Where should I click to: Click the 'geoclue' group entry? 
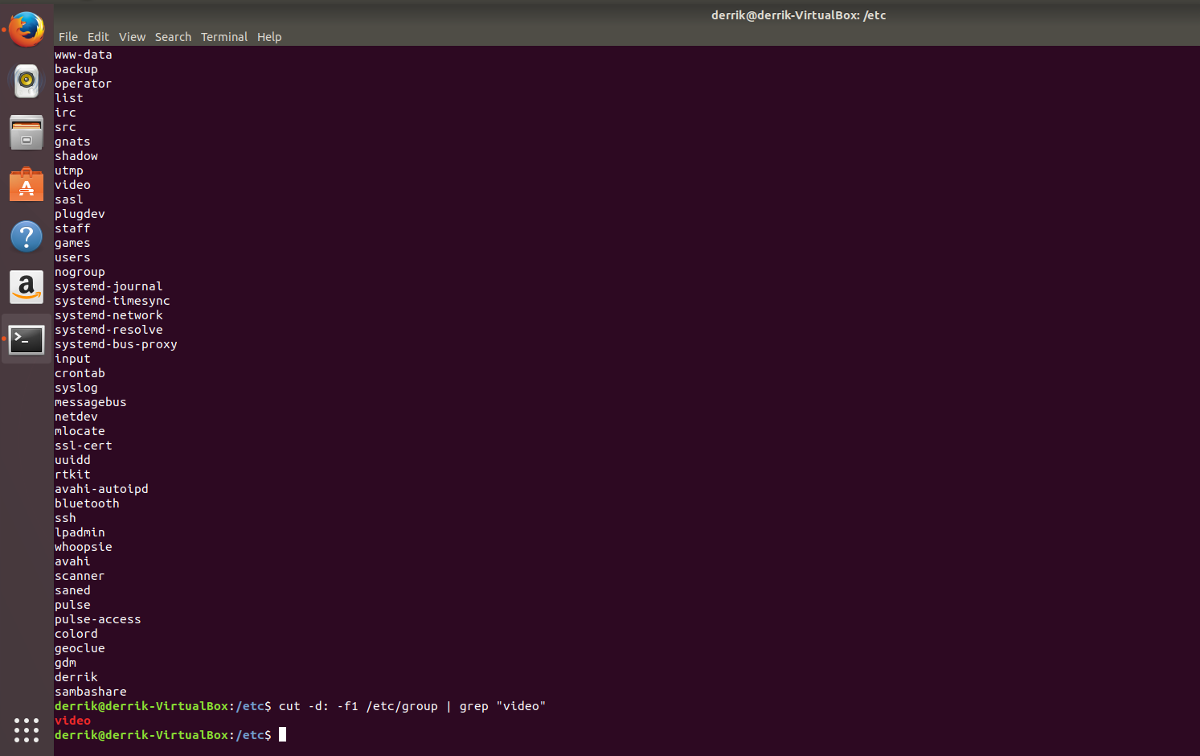click(x=80, y=649)
